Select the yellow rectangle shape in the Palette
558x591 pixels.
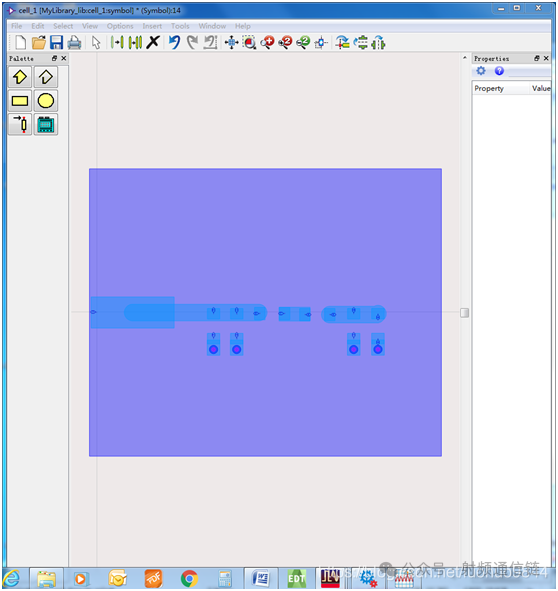click(x=20, y=101)
